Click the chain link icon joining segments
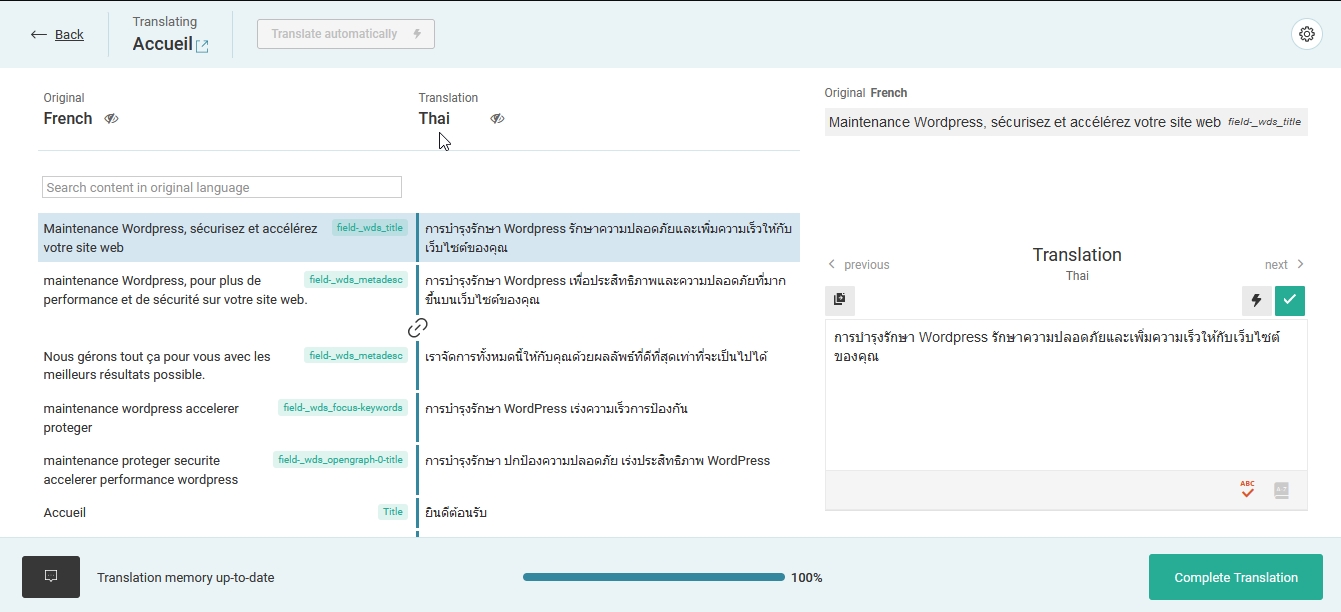Viewport: 1341px width, 612px height. tap(418, 328)
